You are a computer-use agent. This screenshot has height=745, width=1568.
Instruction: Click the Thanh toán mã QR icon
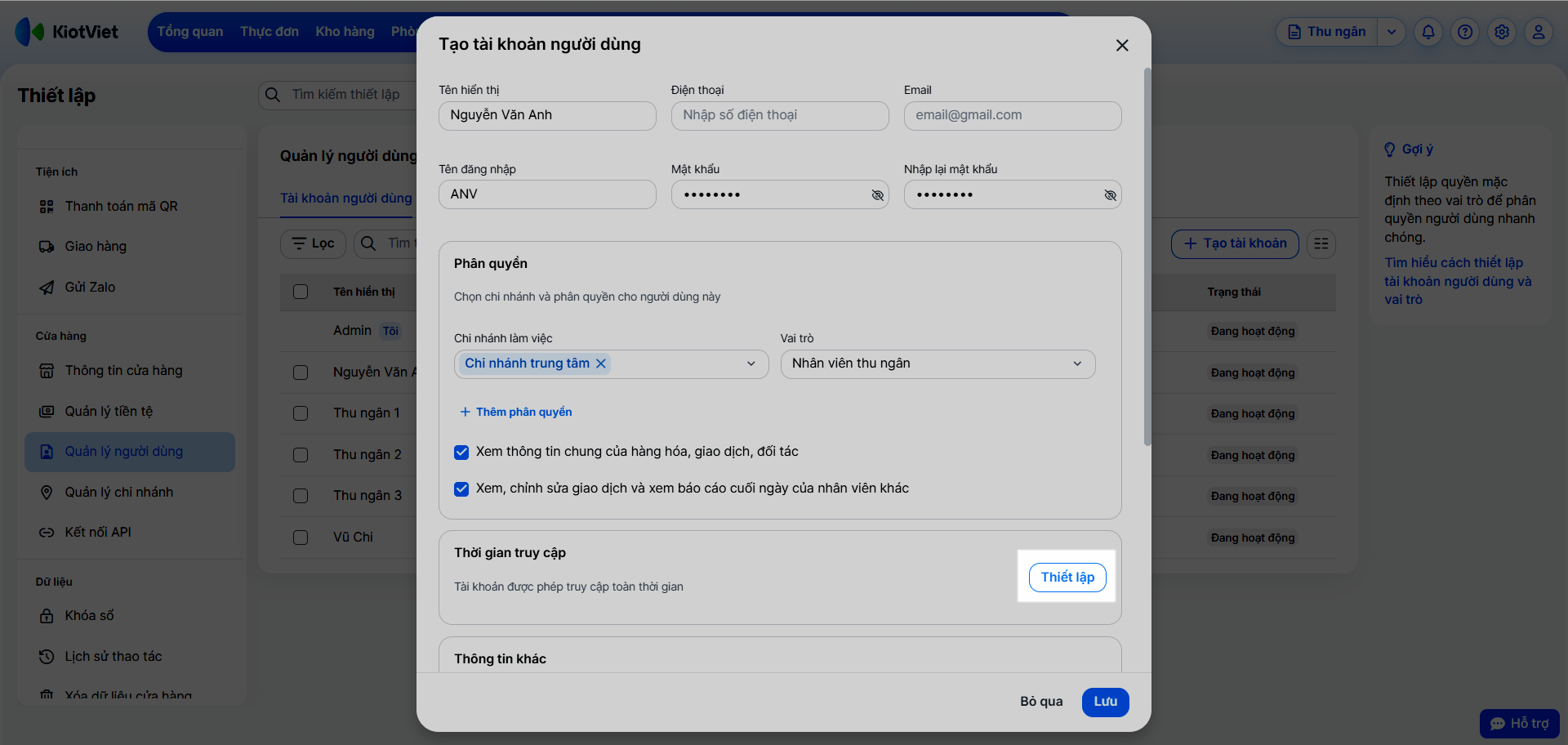point(47,207)
